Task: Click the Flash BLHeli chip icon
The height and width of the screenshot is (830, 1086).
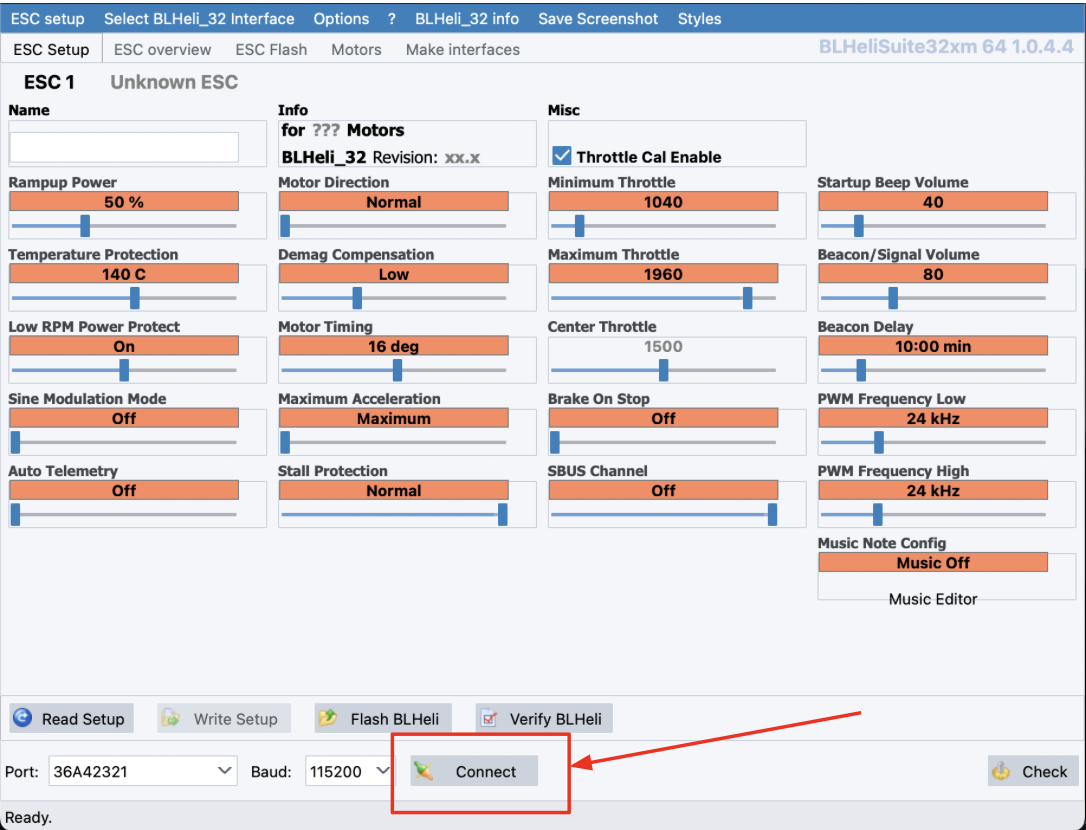Action: point(327,718)
